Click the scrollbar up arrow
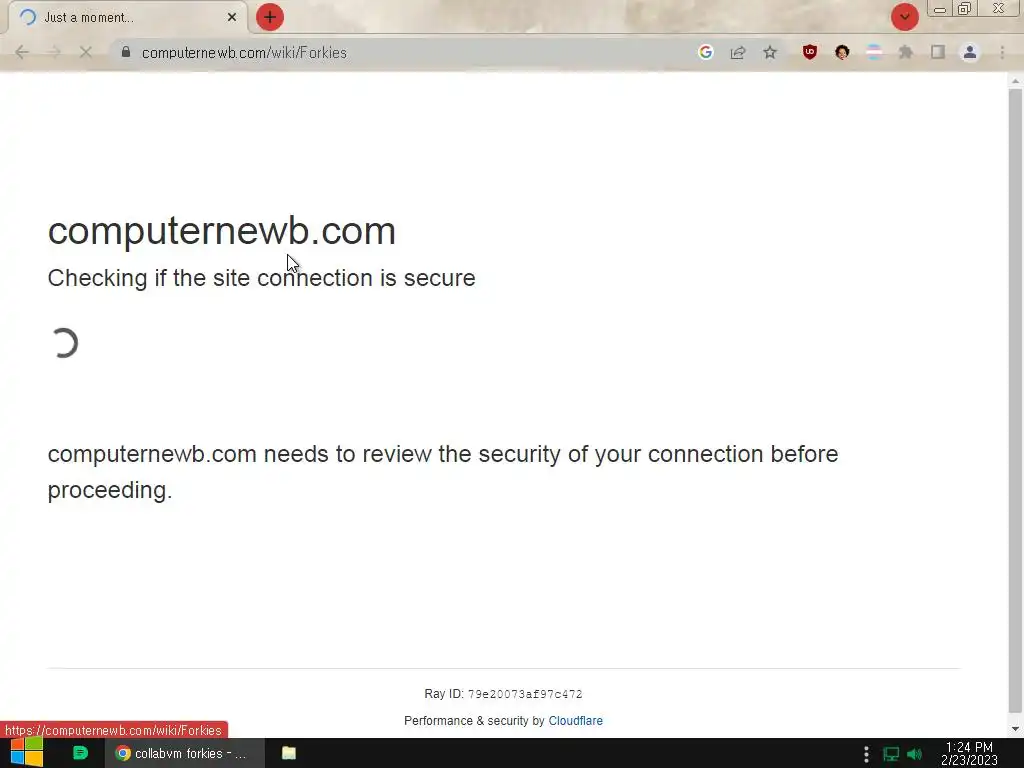This screenshot has height=768, width=1024. pos(1015,81)
